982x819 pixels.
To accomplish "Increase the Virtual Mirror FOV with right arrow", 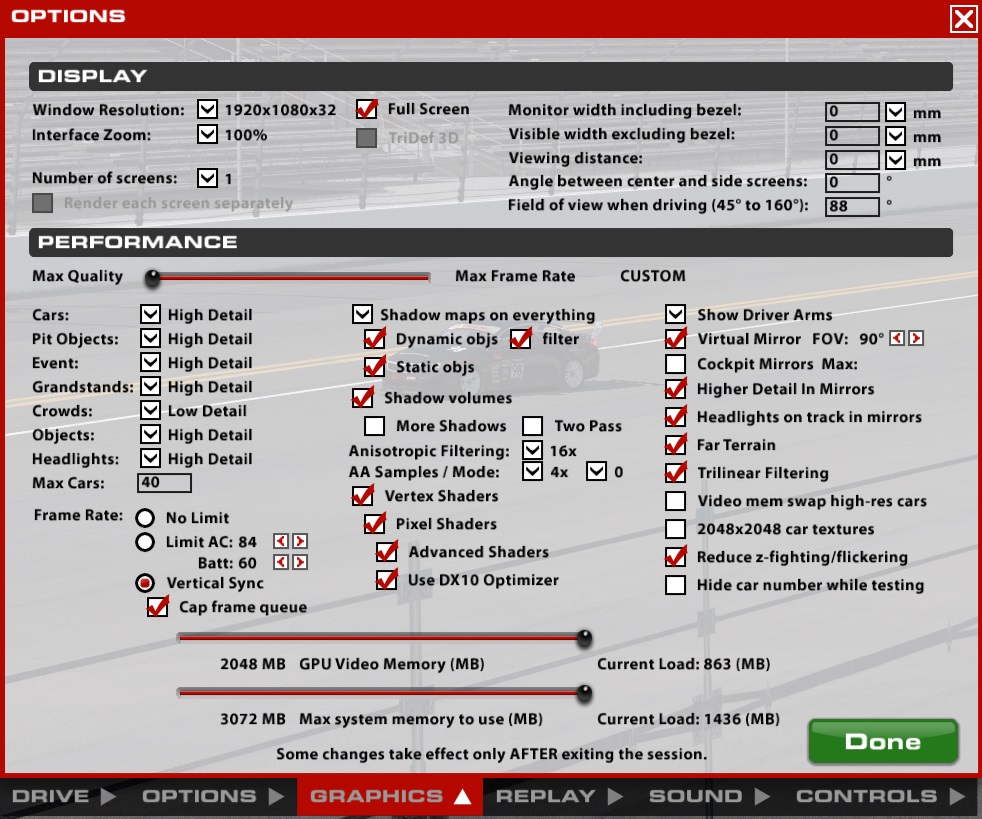I will click(916, 339).
